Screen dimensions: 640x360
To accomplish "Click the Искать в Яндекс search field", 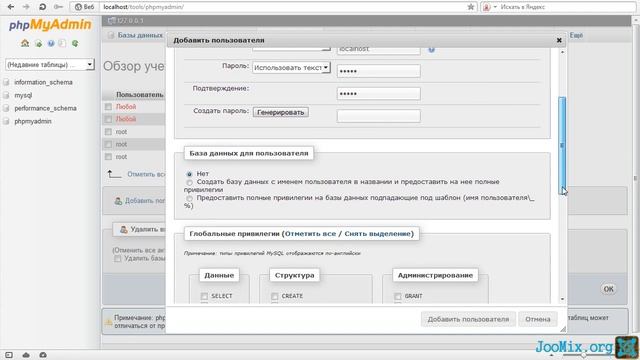I will click(567, 7).
